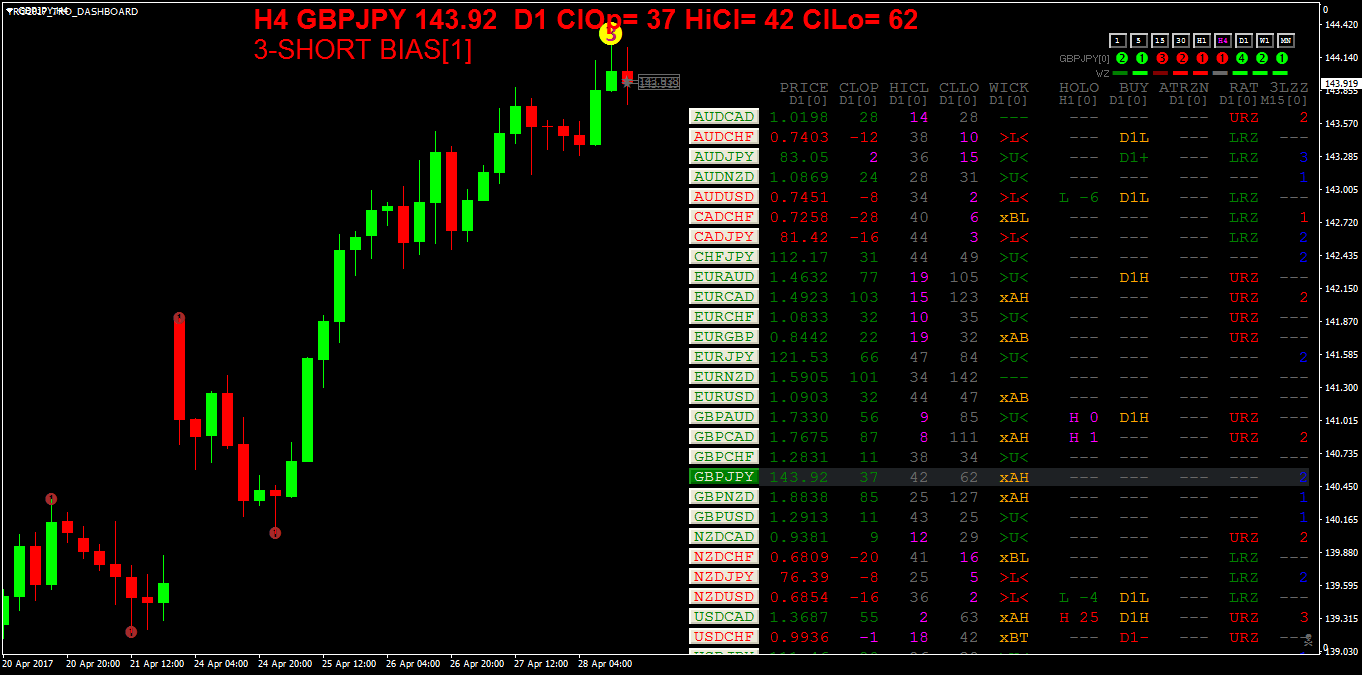Select the AUDNZD symbol button

[724, 177]
